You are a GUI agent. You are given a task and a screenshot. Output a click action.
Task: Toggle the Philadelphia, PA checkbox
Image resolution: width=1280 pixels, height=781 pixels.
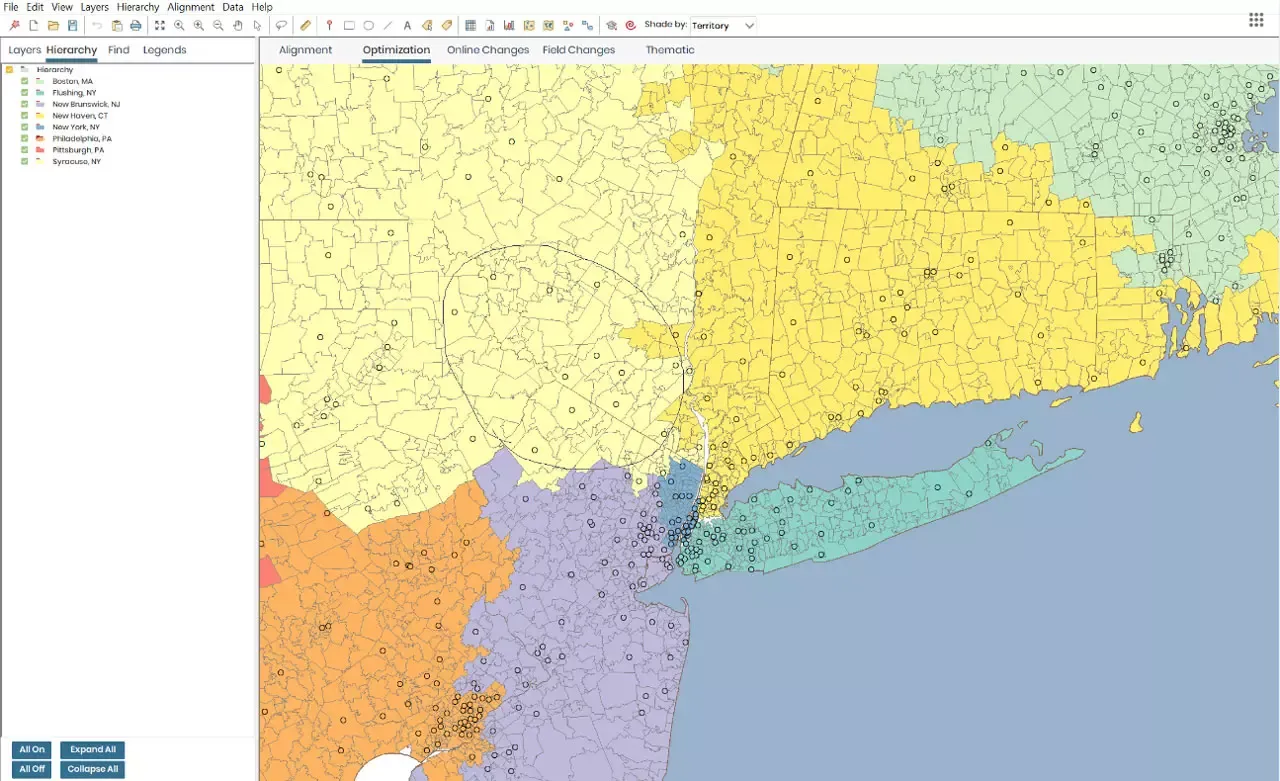tap(24, 139)
